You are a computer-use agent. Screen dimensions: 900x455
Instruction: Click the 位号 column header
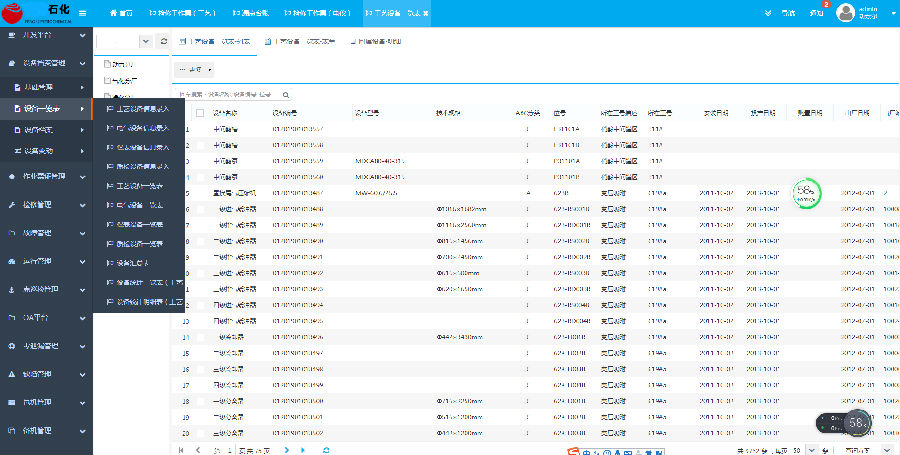click(560, 113)
